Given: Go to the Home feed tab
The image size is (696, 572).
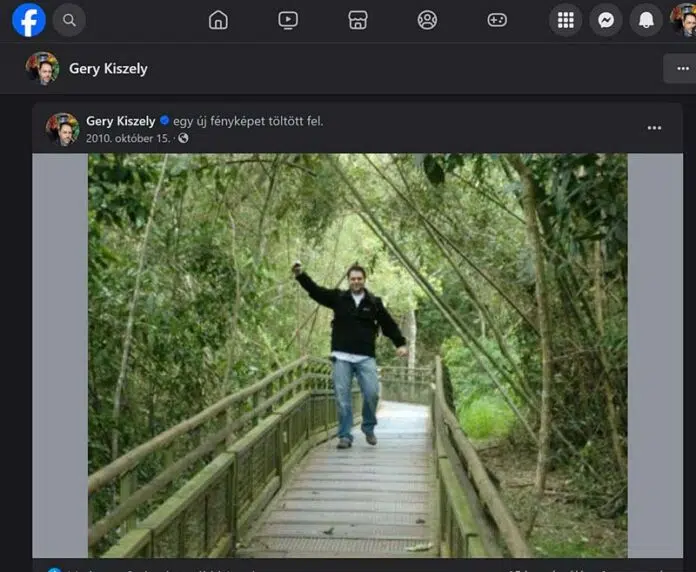Looking at the screenshot, I should [x=218, y=20].
